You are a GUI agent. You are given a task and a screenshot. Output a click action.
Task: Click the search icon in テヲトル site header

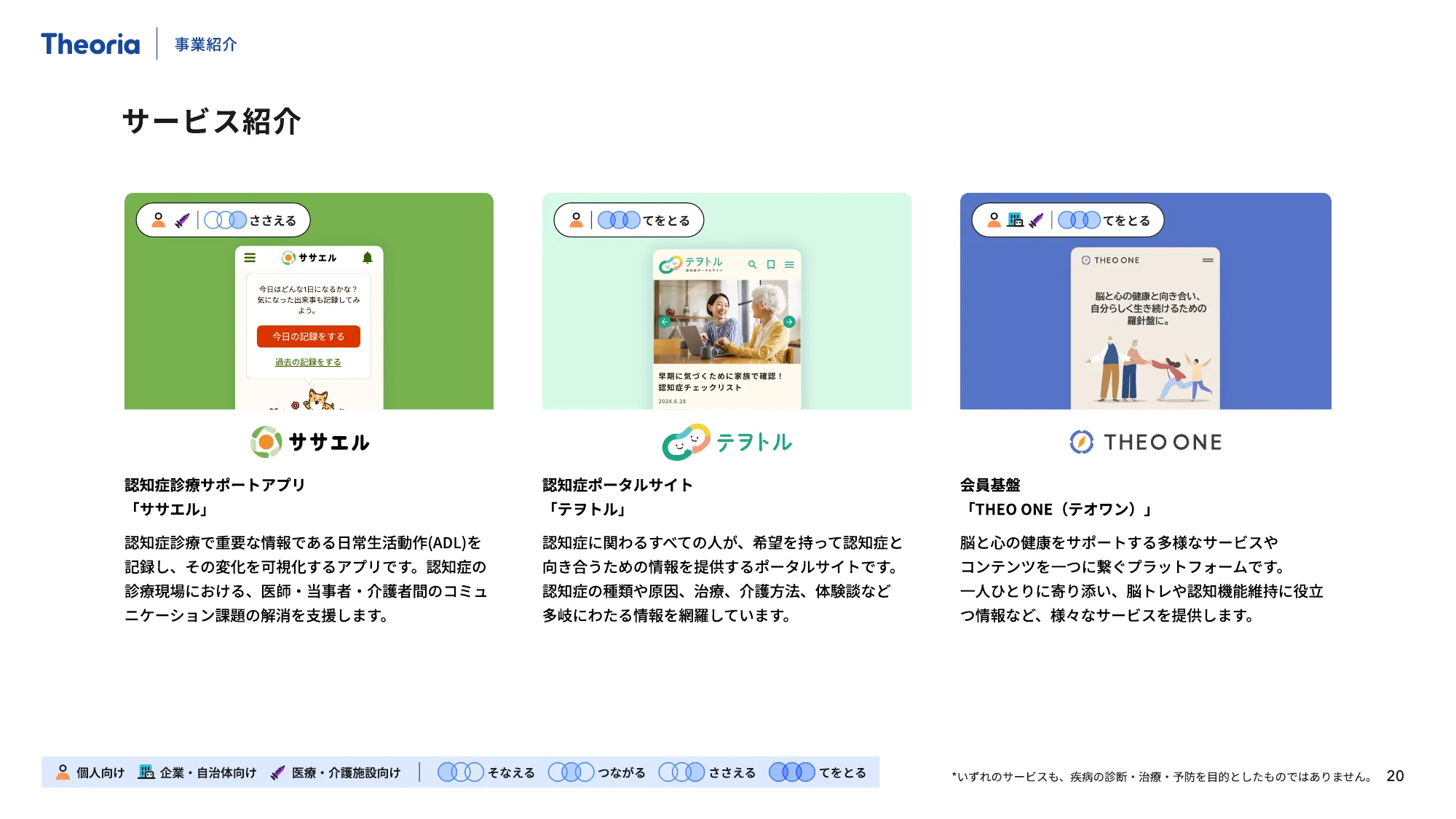coord(752,264)
